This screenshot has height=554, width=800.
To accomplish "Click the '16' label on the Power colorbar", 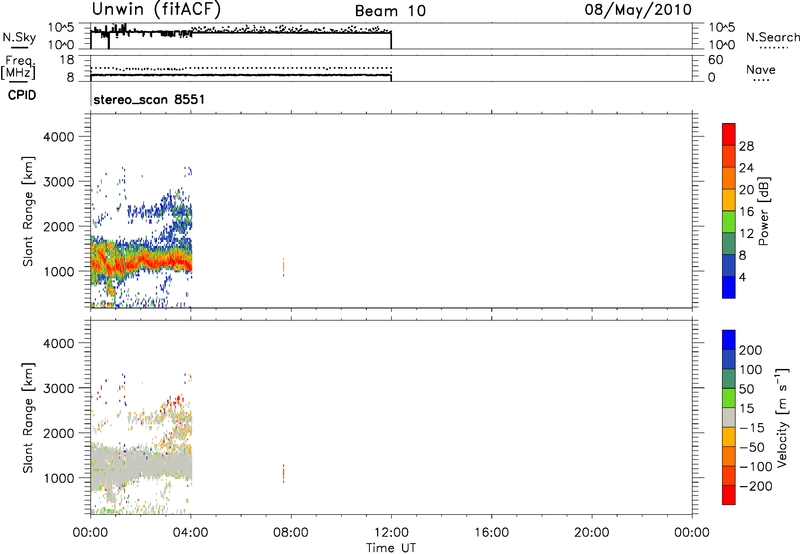I will pos(746,212).
